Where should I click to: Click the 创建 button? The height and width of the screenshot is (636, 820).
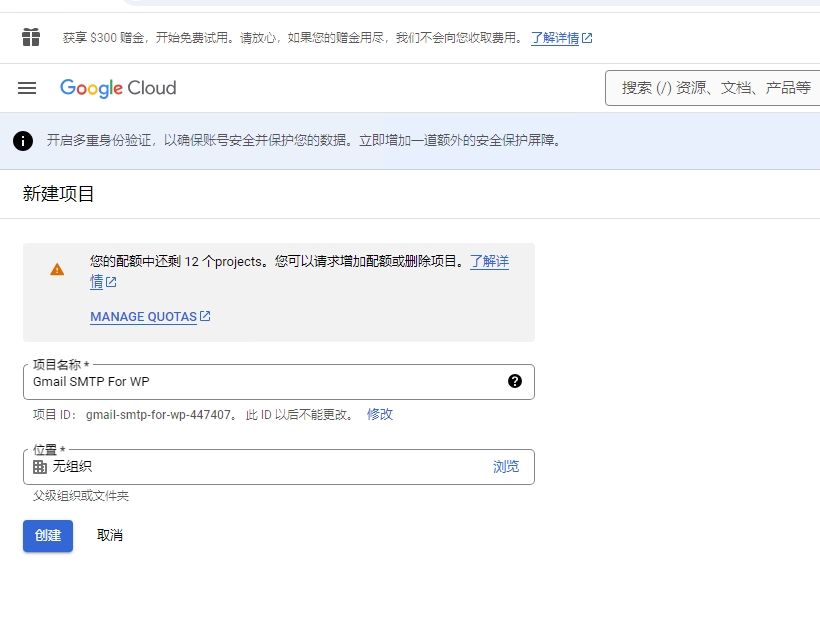(x=48, y=536)
